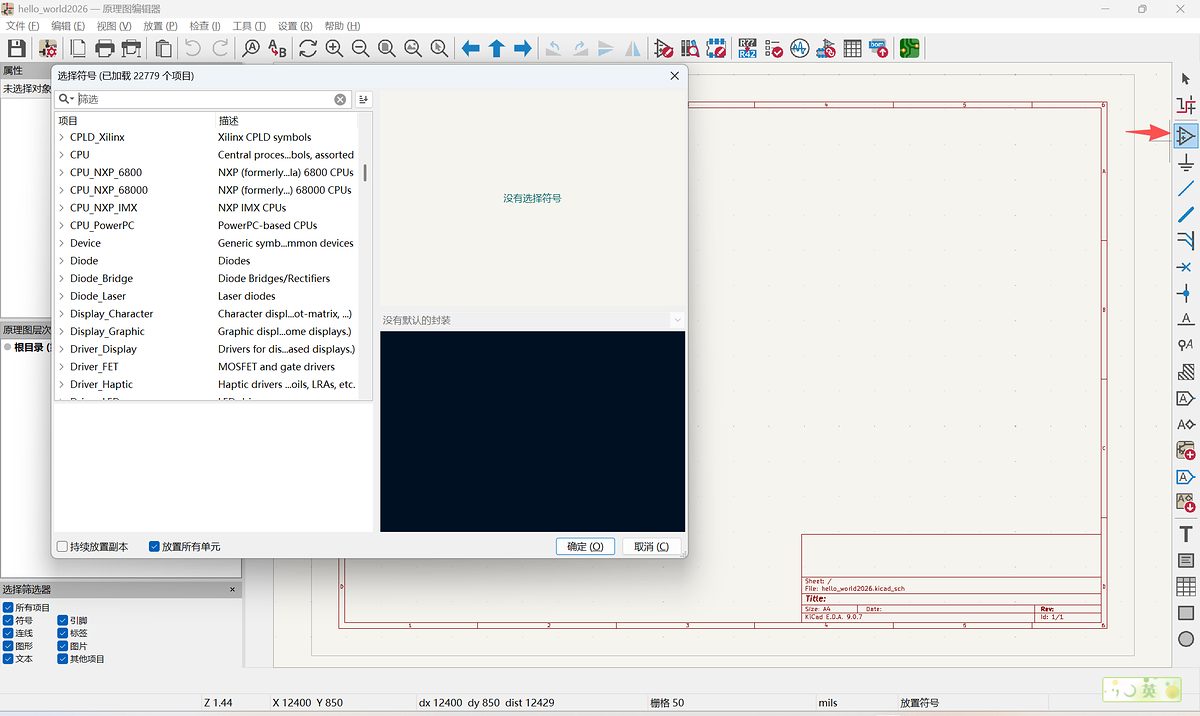Select the arrow selection tool
The height and width of the screenshot is (716, 1200).
1186,79
